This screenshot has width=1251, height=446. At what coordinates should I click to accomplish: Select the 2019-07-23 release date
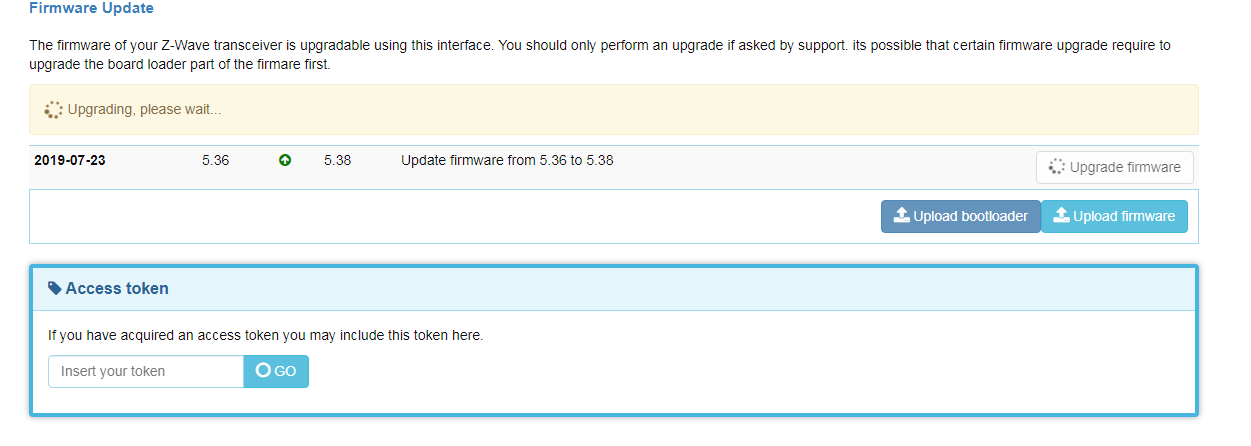[x=70, y=160]
